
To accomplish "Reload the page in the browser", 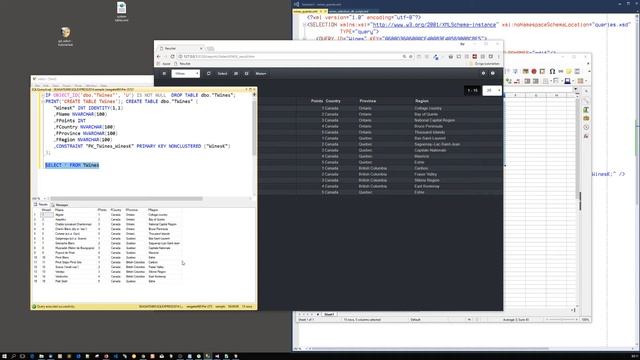I will (x=172, y=56).
